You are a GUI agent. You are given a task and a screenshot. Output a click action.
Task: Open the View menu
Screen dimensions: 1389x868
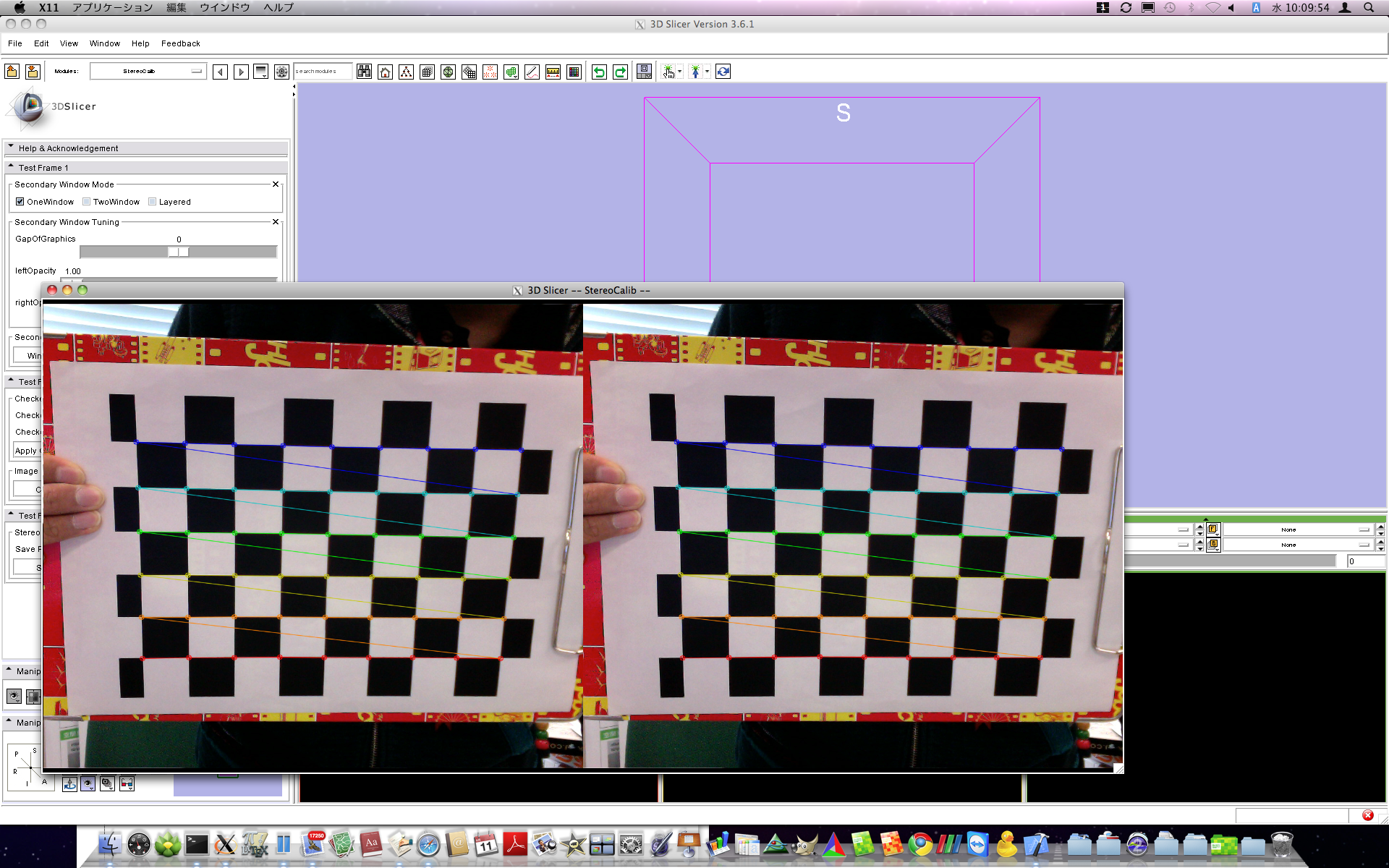[69, 43]
